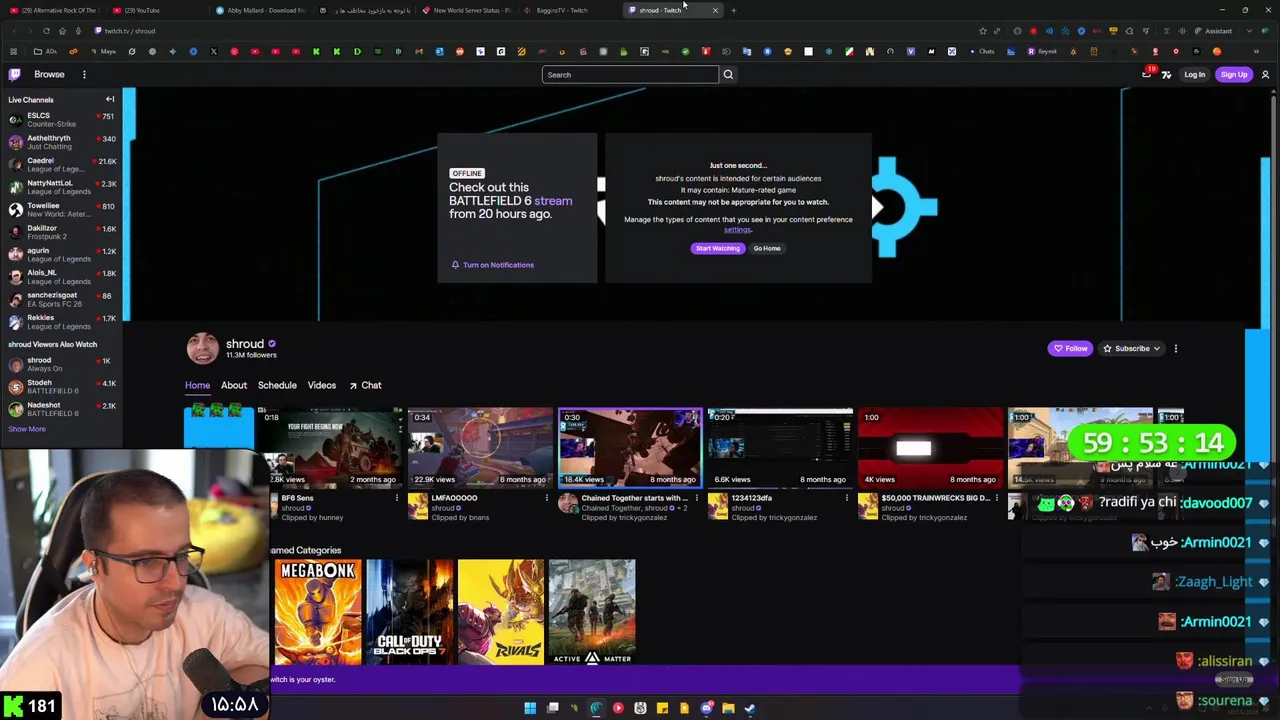Open a new browser tab with plus
1280x720 pixels.
[x=733, y=10]
